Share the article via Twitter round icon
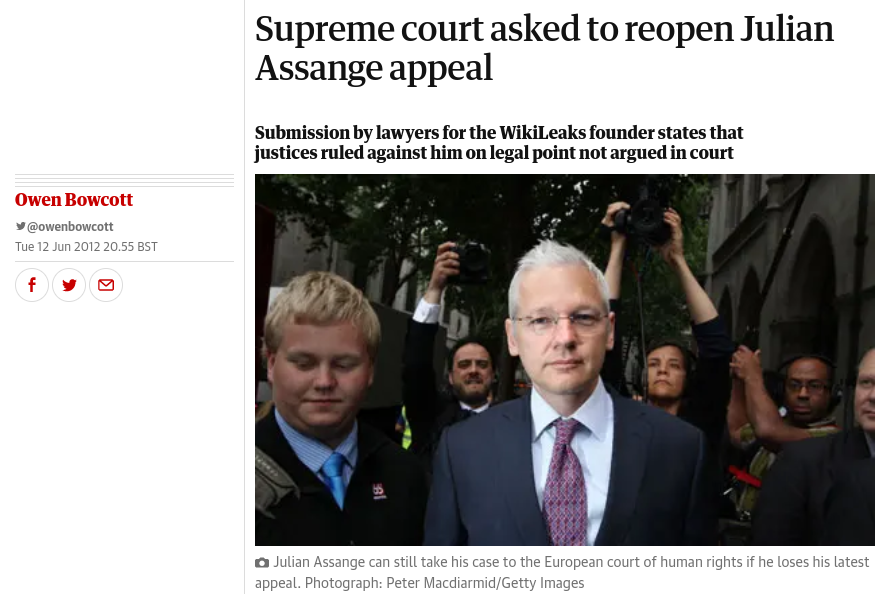 [69, 285]
